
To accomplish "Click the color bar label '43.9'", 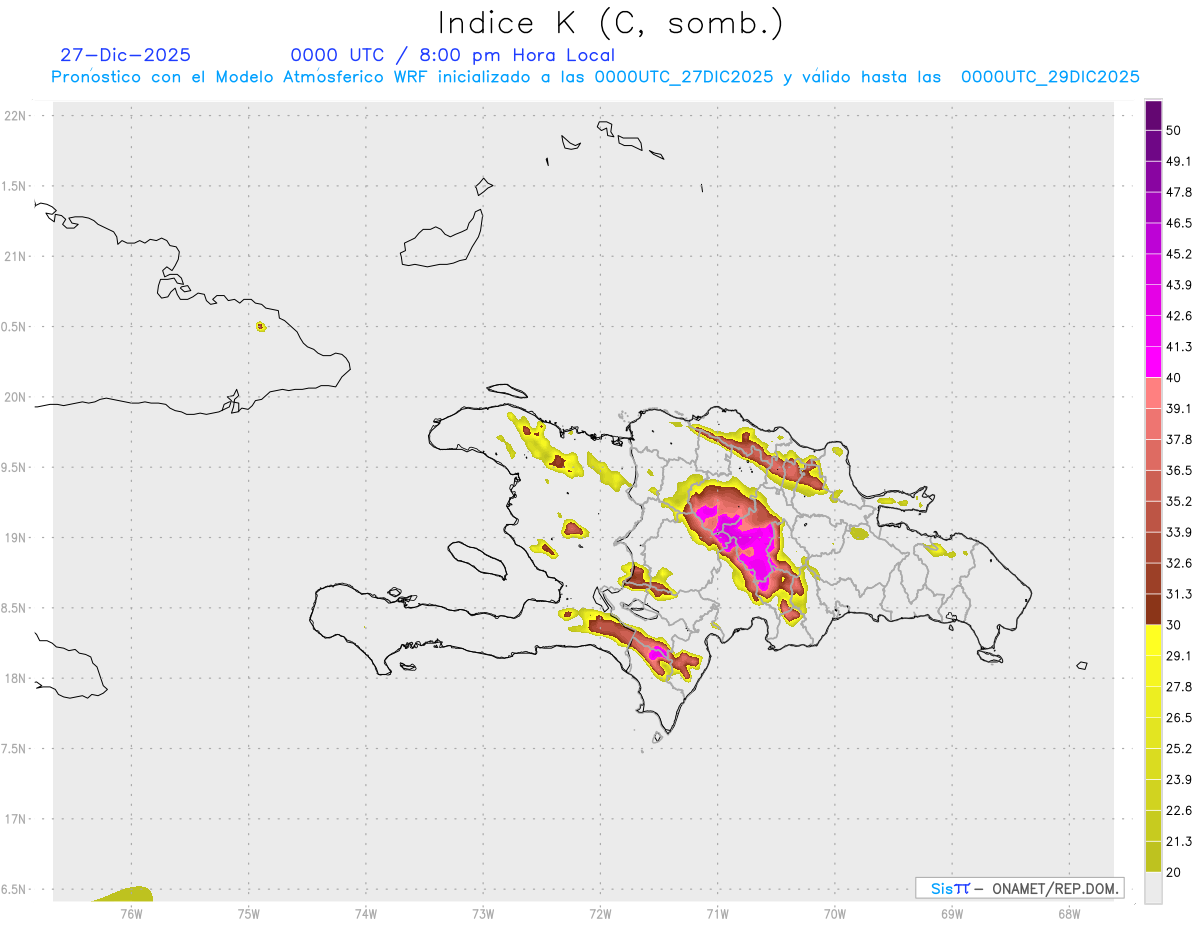I will 1179,285.
